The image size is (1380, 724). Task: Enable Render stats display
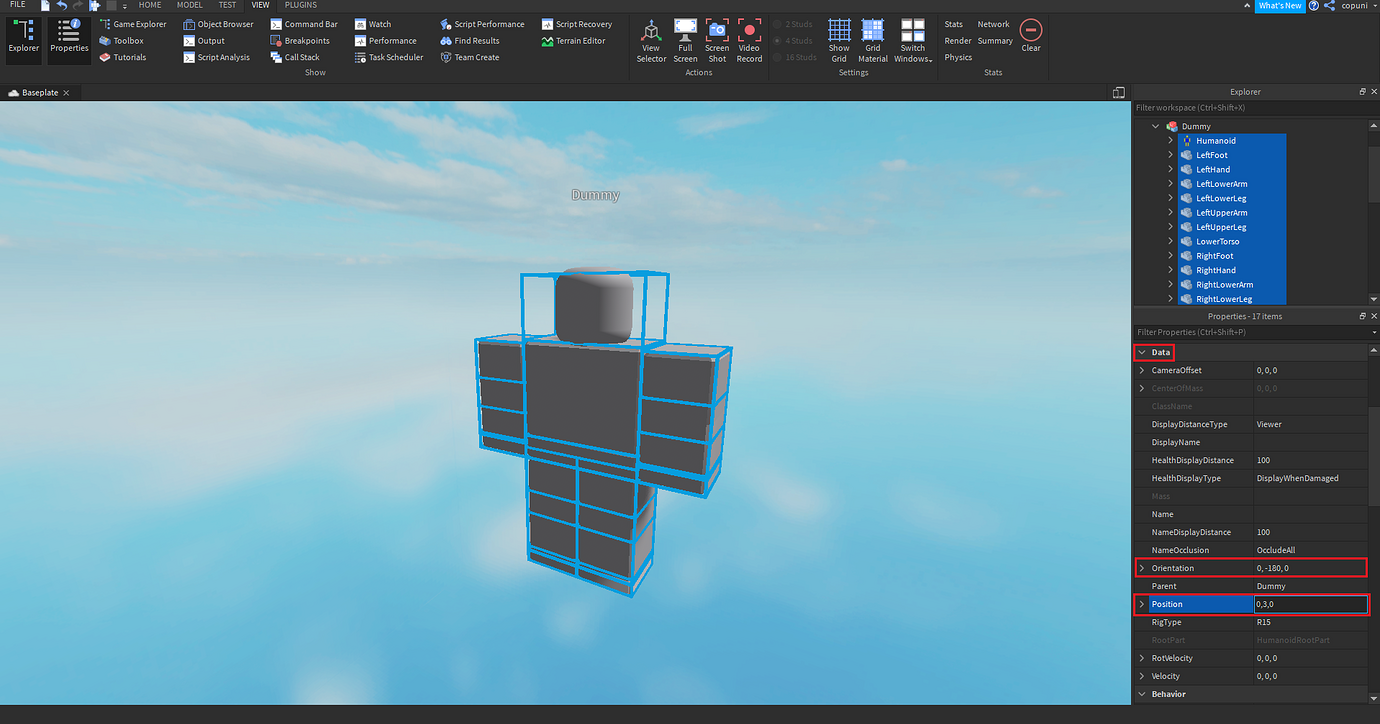point(957,40)
